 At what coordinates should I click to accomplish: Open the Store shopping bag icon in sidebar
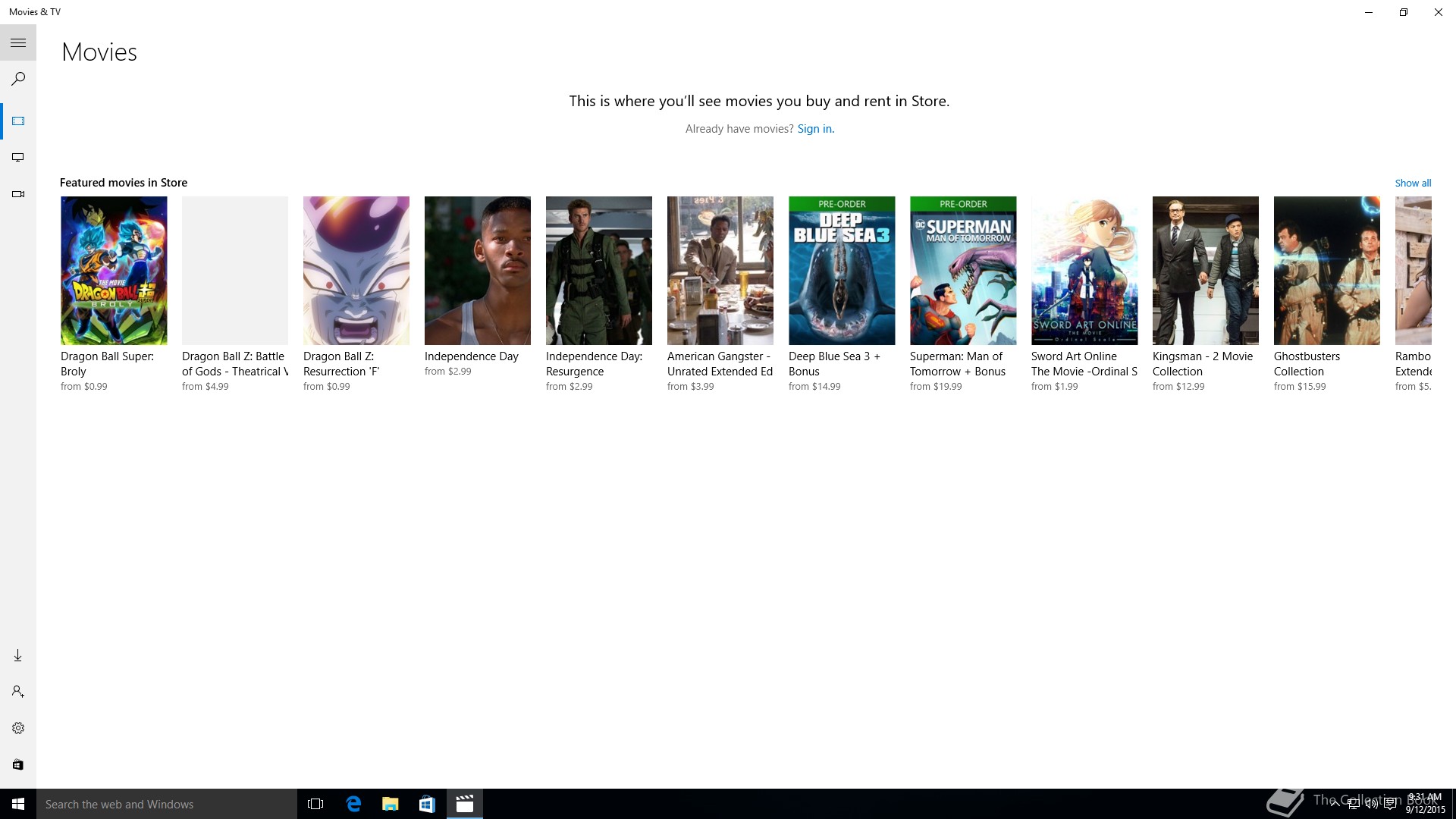click(x=18, y=764)
